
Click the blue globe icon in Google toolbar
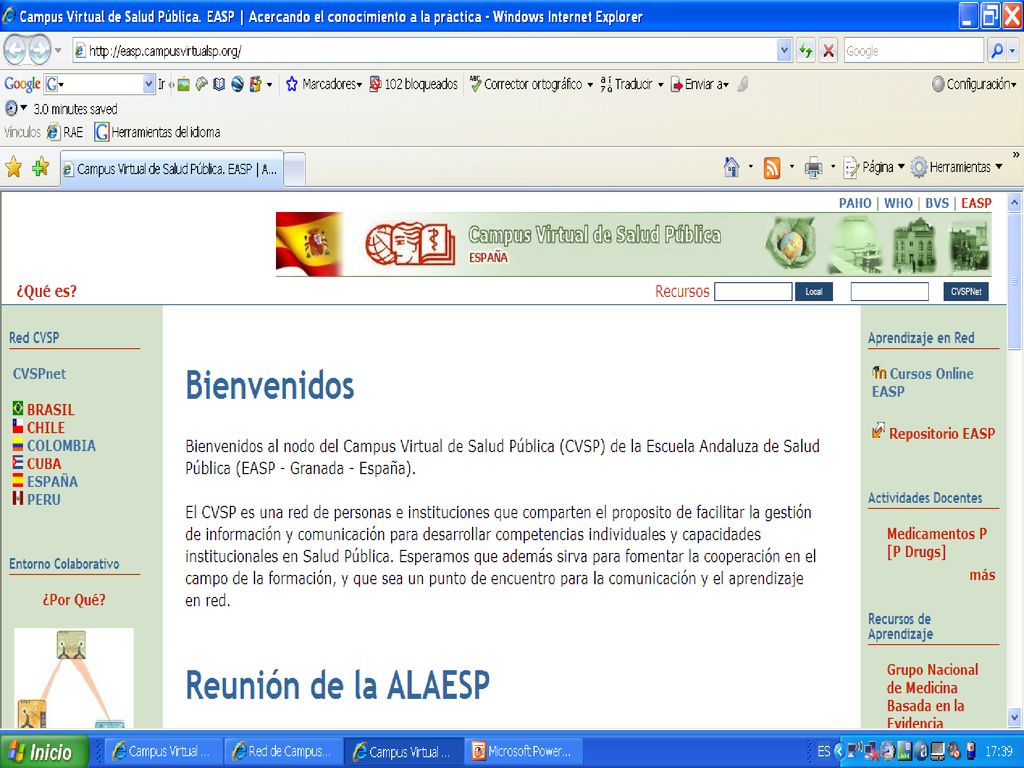pyautogui.click(x=238, y=84)
